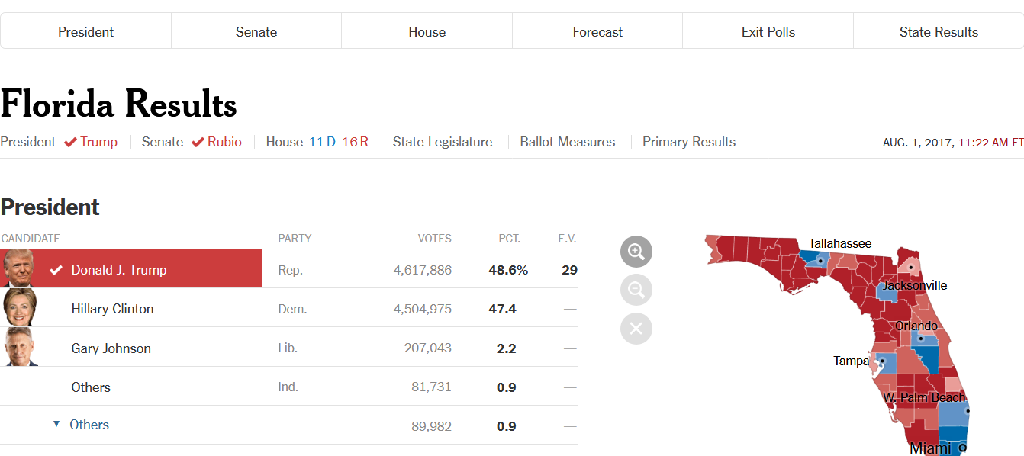Click the map zoom out magnifier icon

(x=636, y=290)
